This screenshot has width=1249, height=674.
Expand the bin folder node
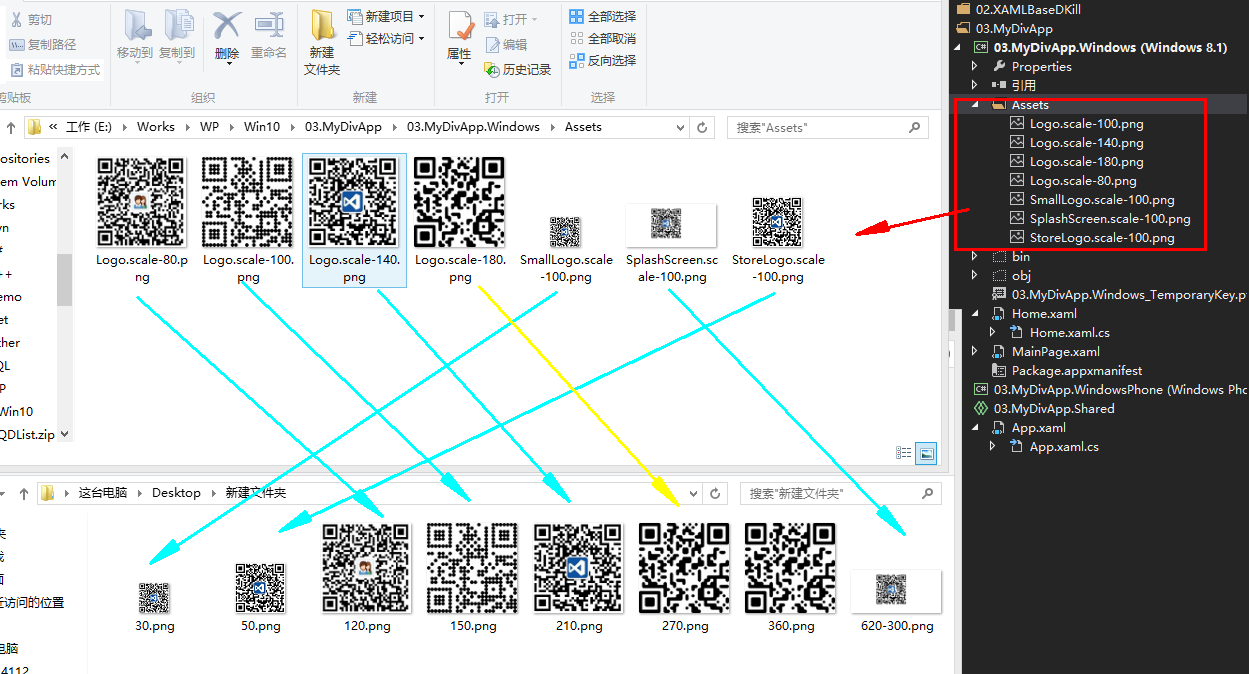pyautogui.click(x=975, y=257)
